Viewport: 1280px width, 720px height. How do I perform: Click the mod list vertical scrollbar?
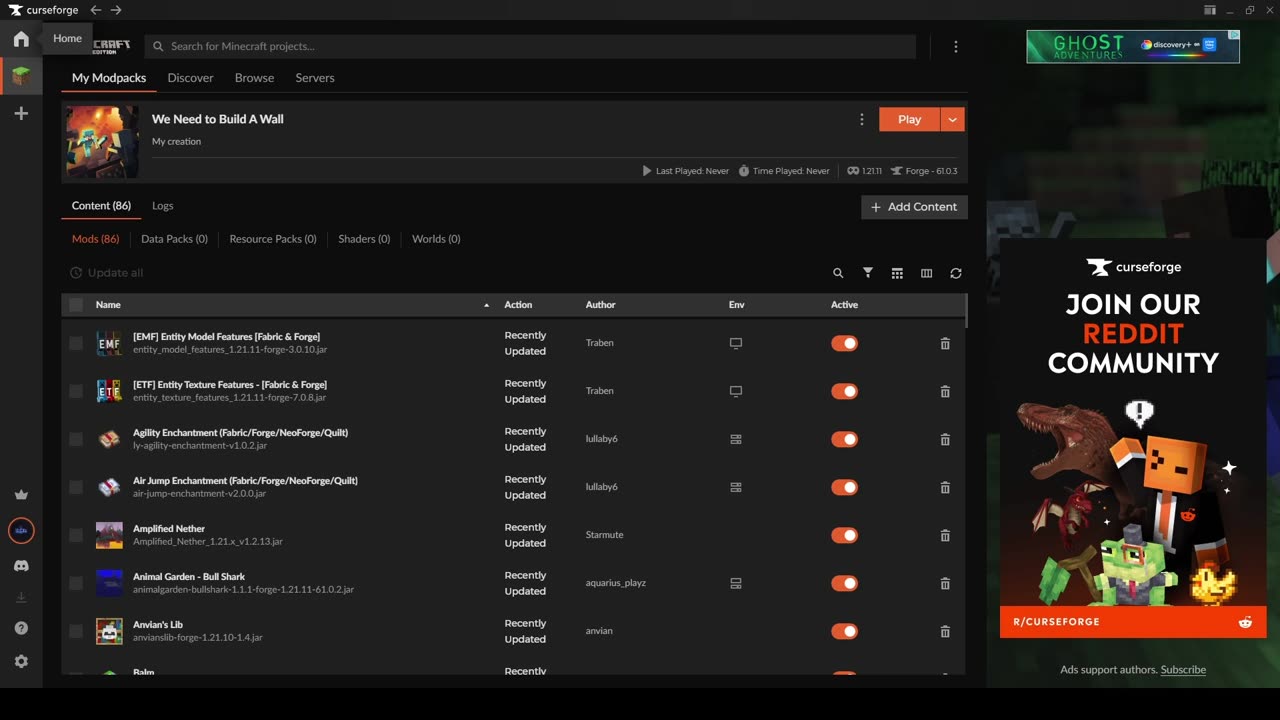click(x=967, y=311)
